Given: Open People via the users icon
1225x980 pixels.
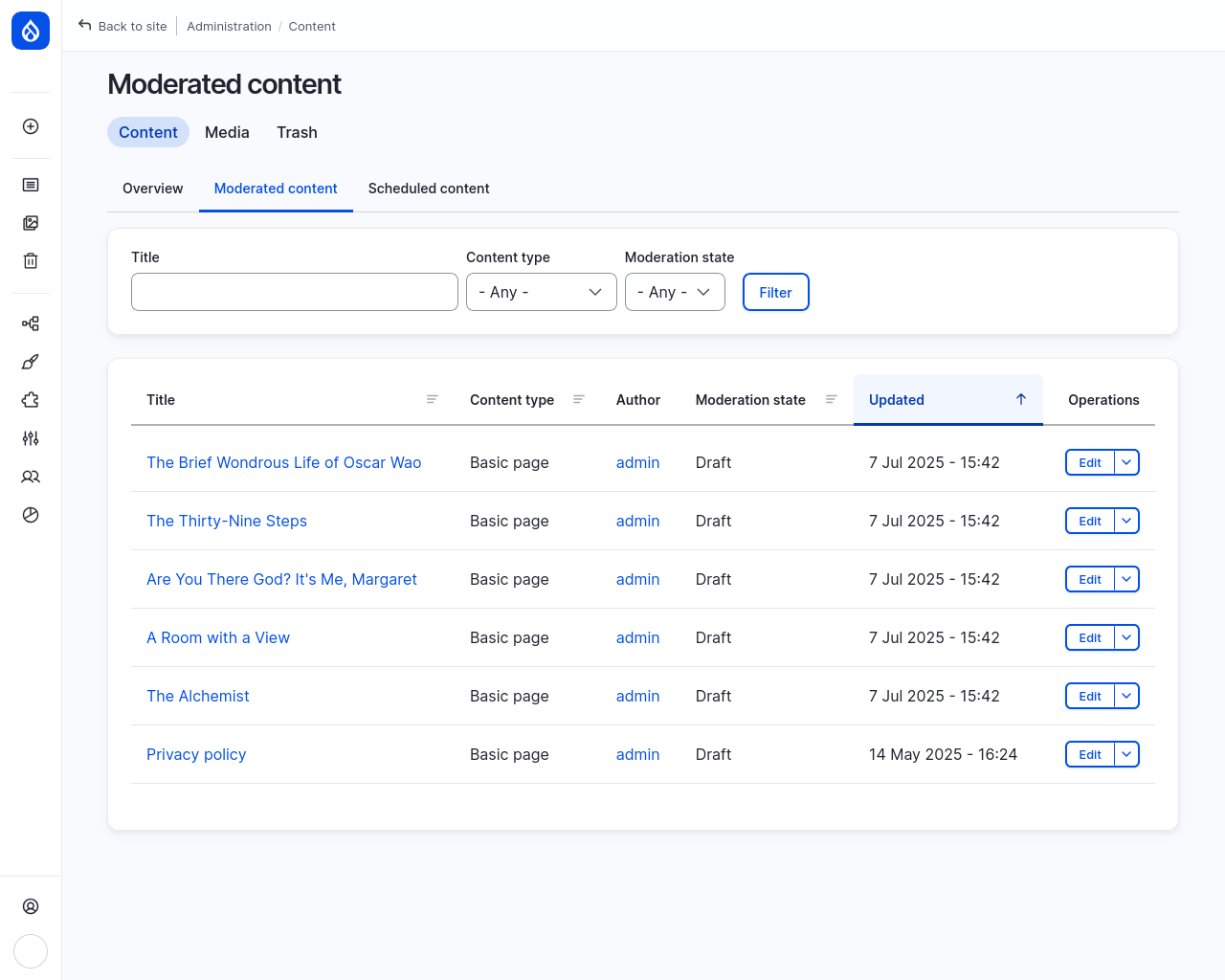Looking at the screenshot, I should (x=30, y=477).
